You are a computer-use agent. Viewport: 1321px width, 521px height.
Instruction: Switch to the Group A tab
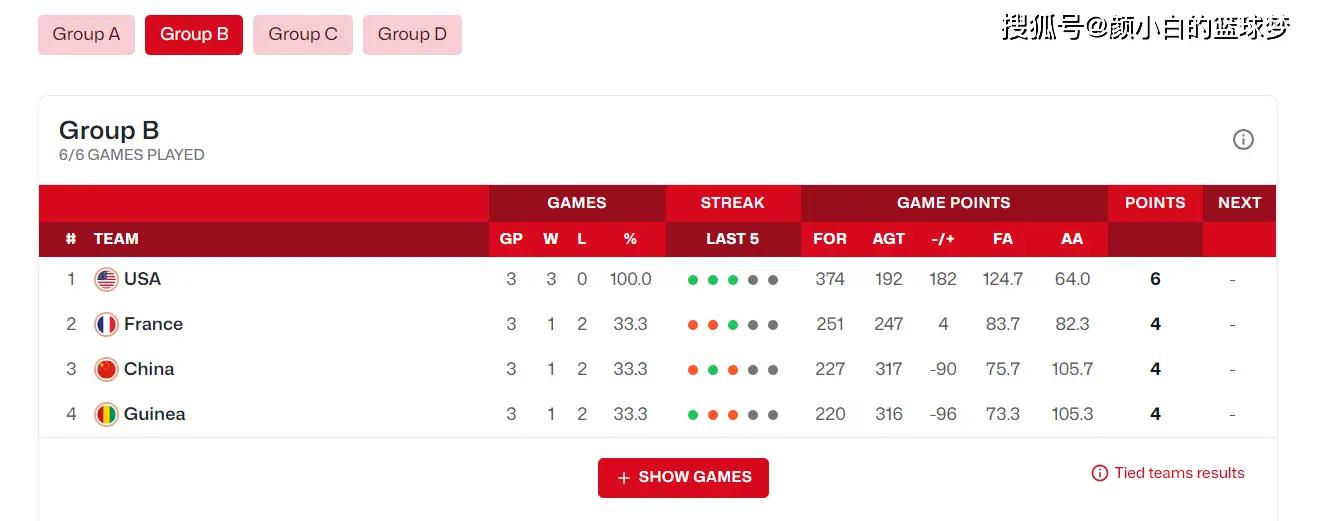pyautogui.click(x=86, y=35)
